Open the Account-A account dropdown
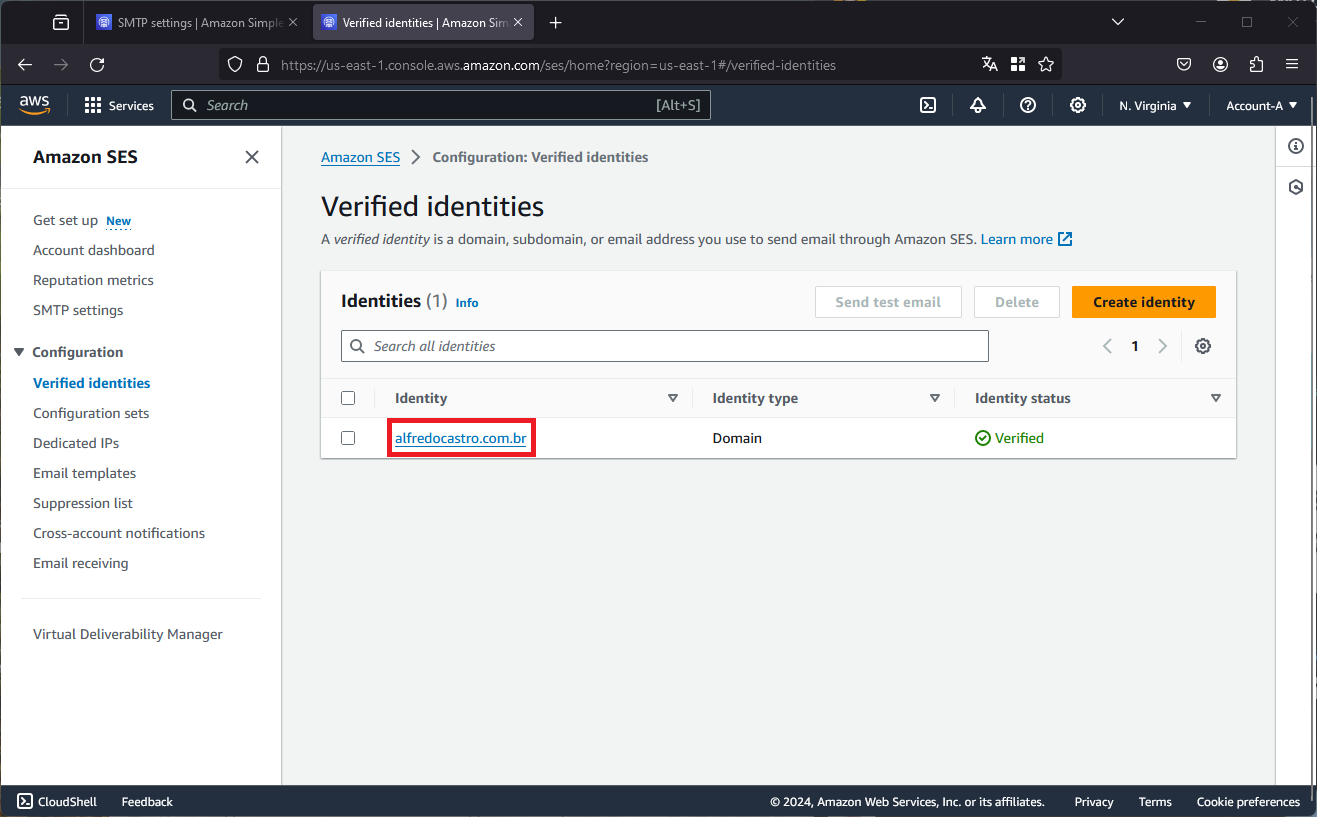The width and height of the screenshot is (1317, 817). coord(1262,105)
